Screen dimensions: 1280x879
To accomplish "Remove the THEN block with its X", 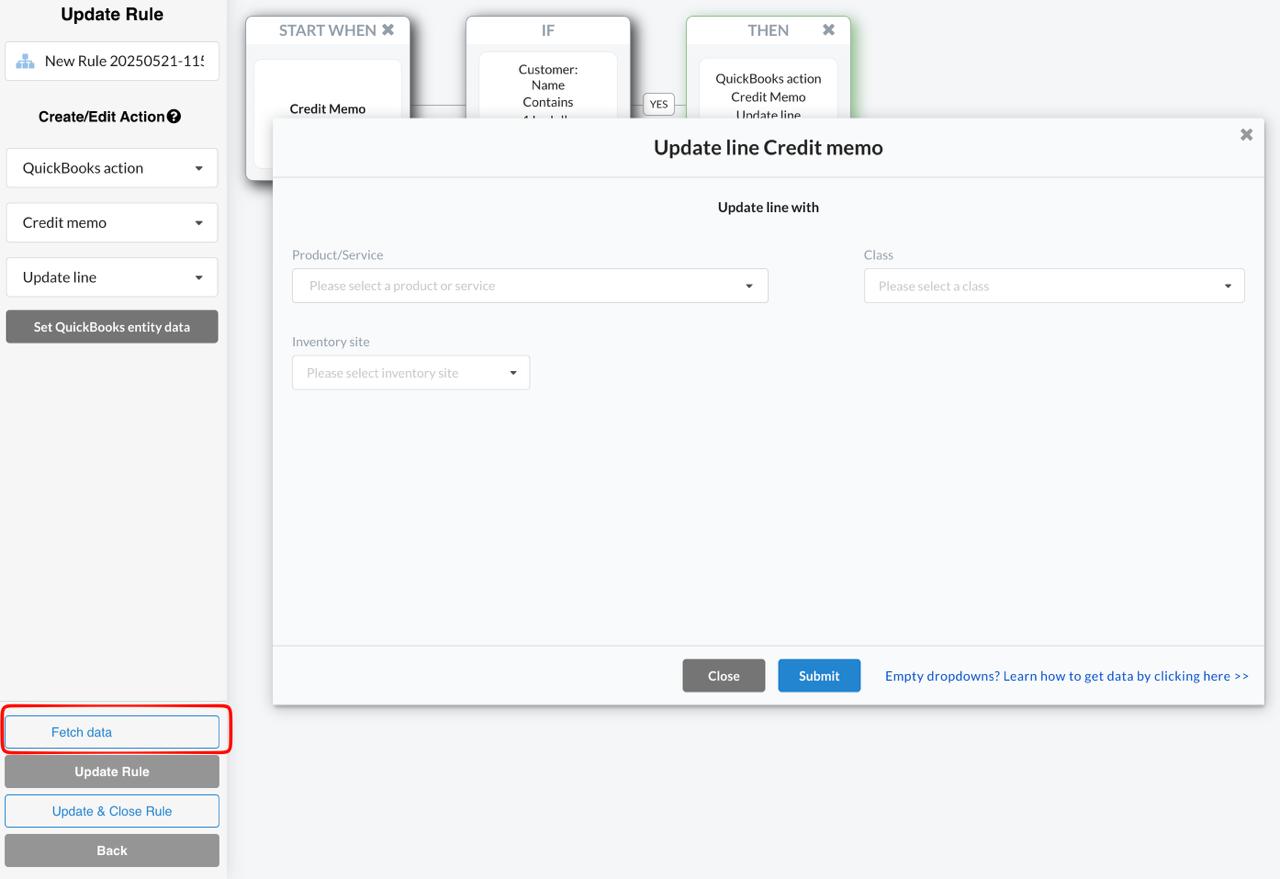I will click(x=828, y=30).
